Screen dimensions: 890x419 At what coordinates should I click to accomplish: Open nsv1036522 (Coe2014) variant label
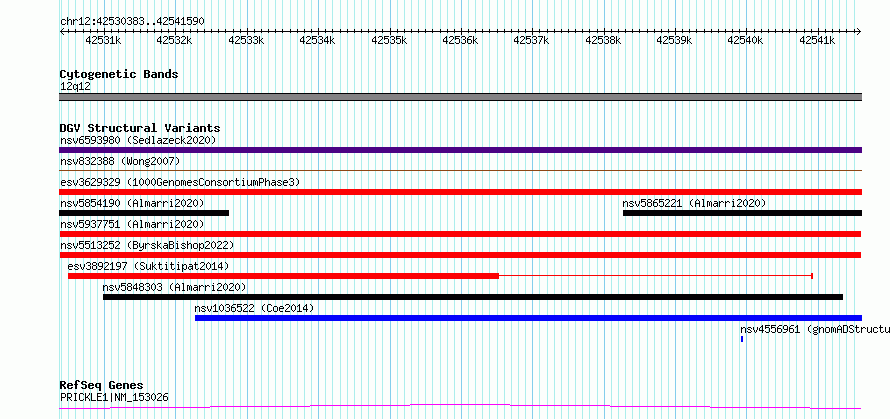[x=254, y=308]
